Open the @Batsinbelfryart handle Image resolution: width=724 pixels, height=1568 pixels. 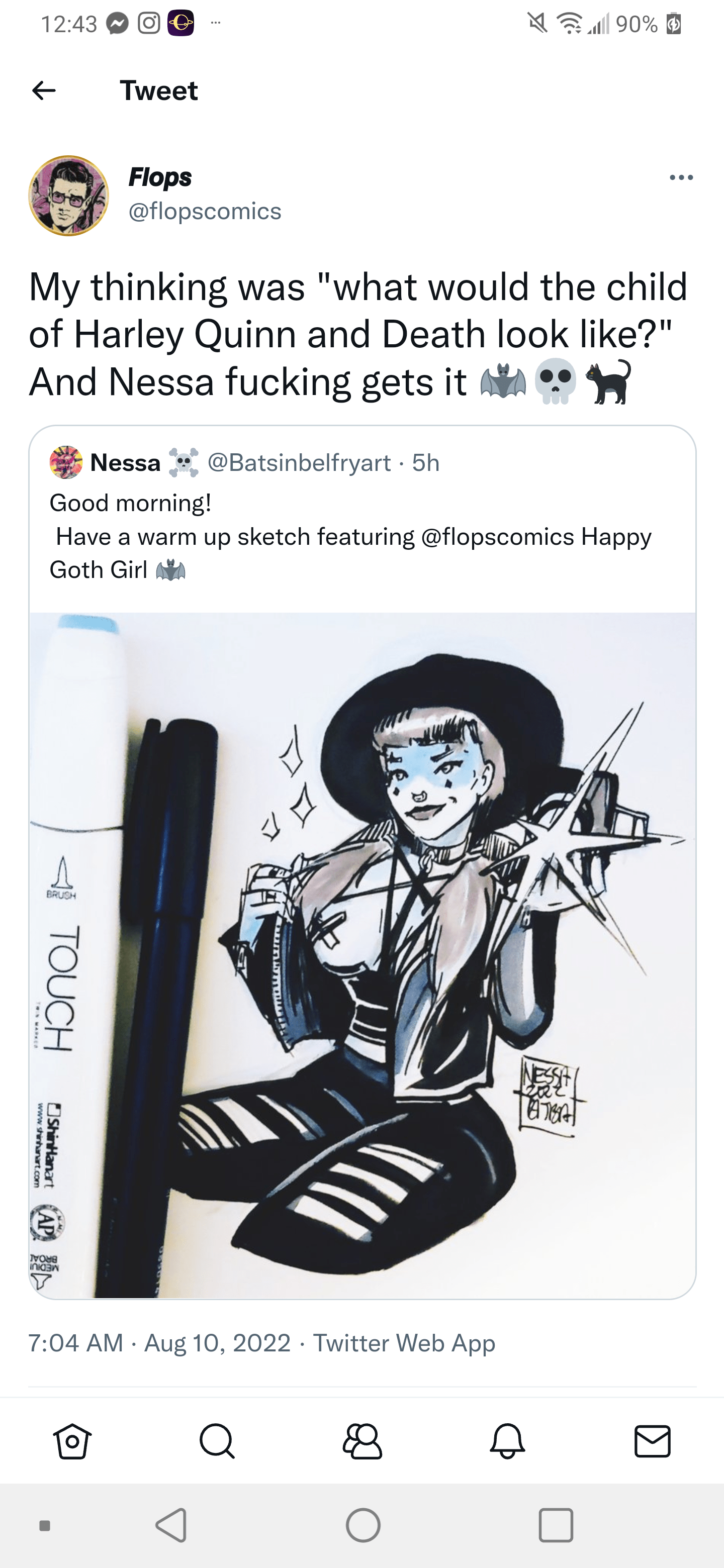click(299, 463)
